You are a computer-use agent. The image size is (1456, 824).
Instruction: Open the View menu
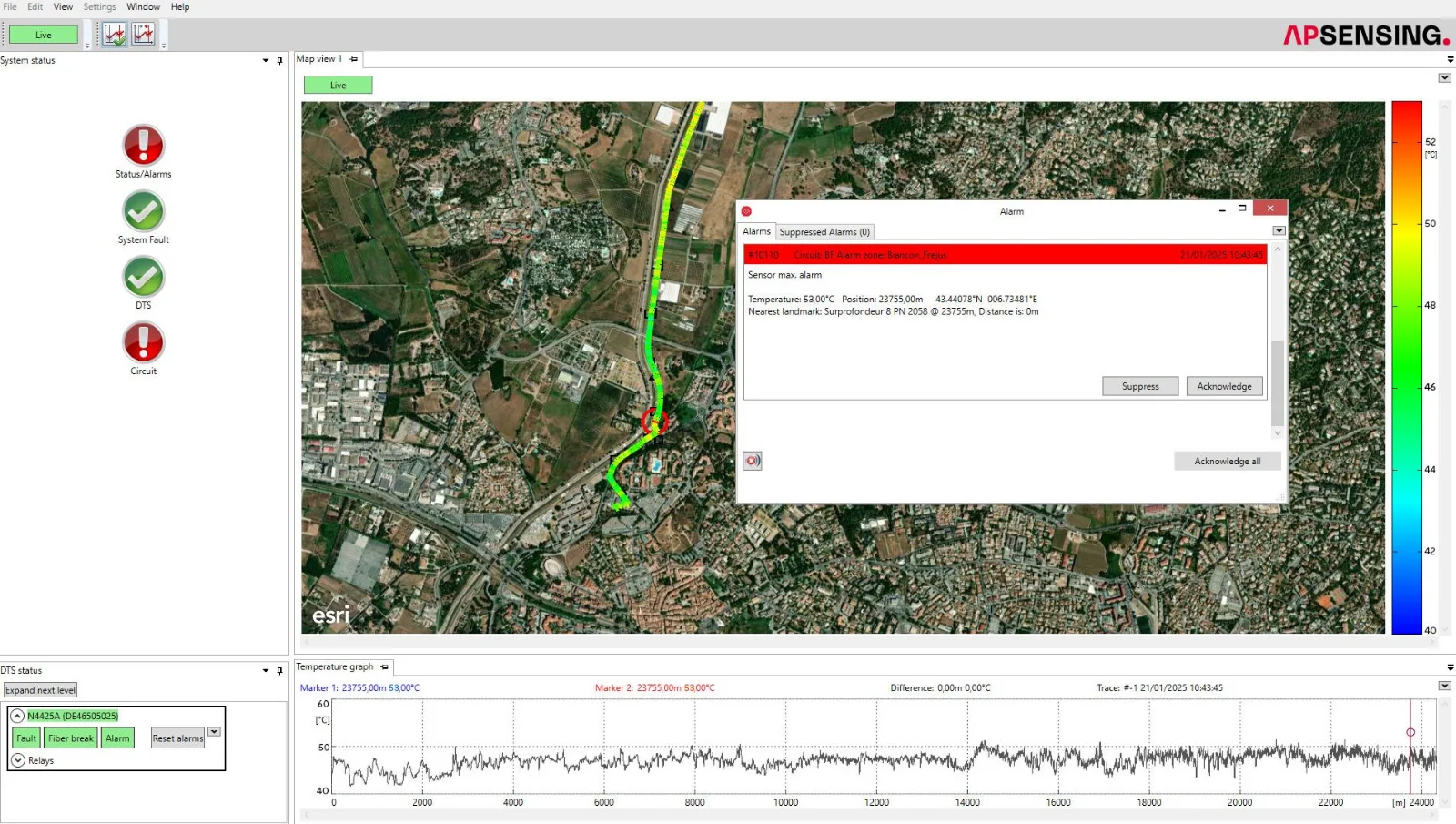(x=63, y=7)
